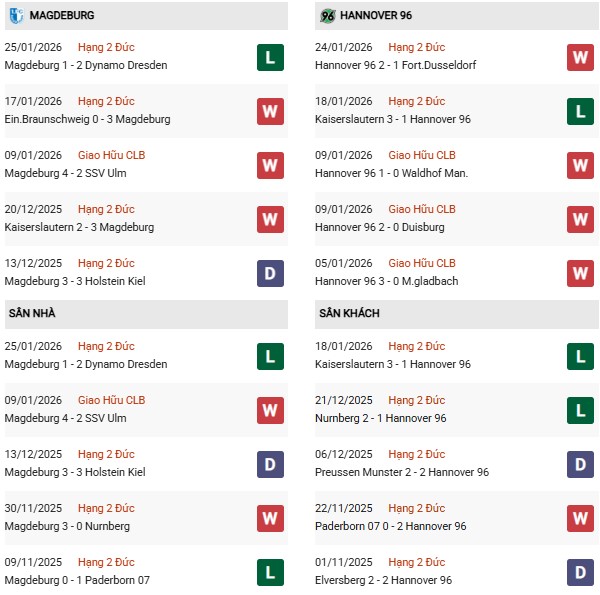Click L badge for Kaiserslautern 3-1 Hannover 96 under Hannover 96 header
600x595 pixels.
tap(580, 111)
